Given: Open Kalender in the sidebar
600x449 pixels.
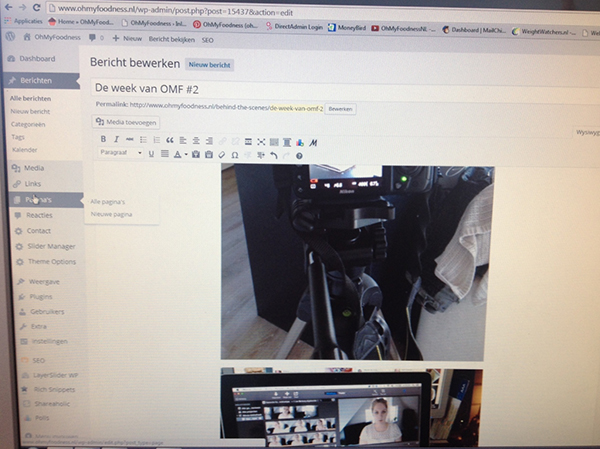Looking at the screenshot, I should point(24,150).
